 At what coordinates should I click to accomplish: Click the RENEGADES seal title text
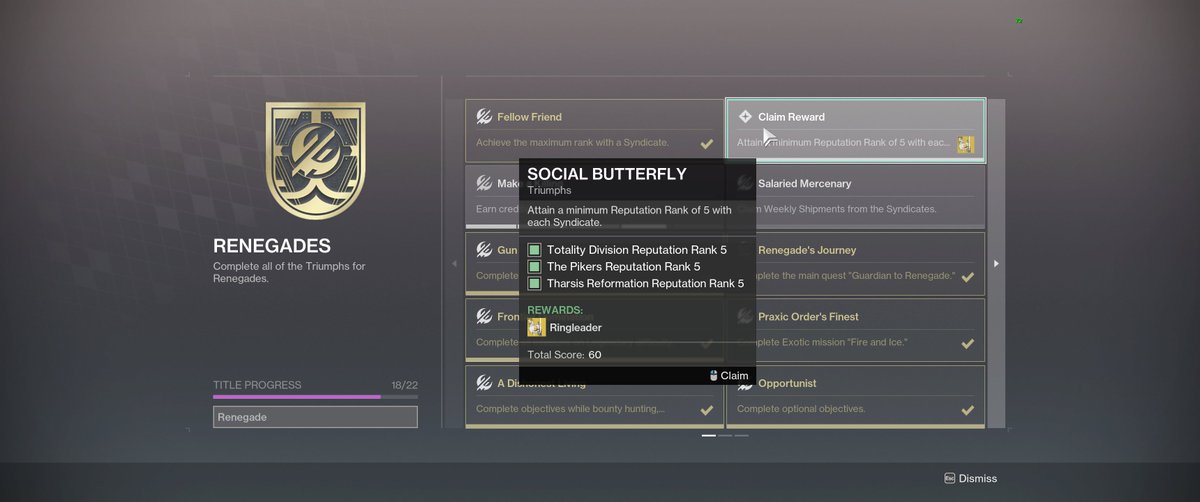[x=272, y=246]
